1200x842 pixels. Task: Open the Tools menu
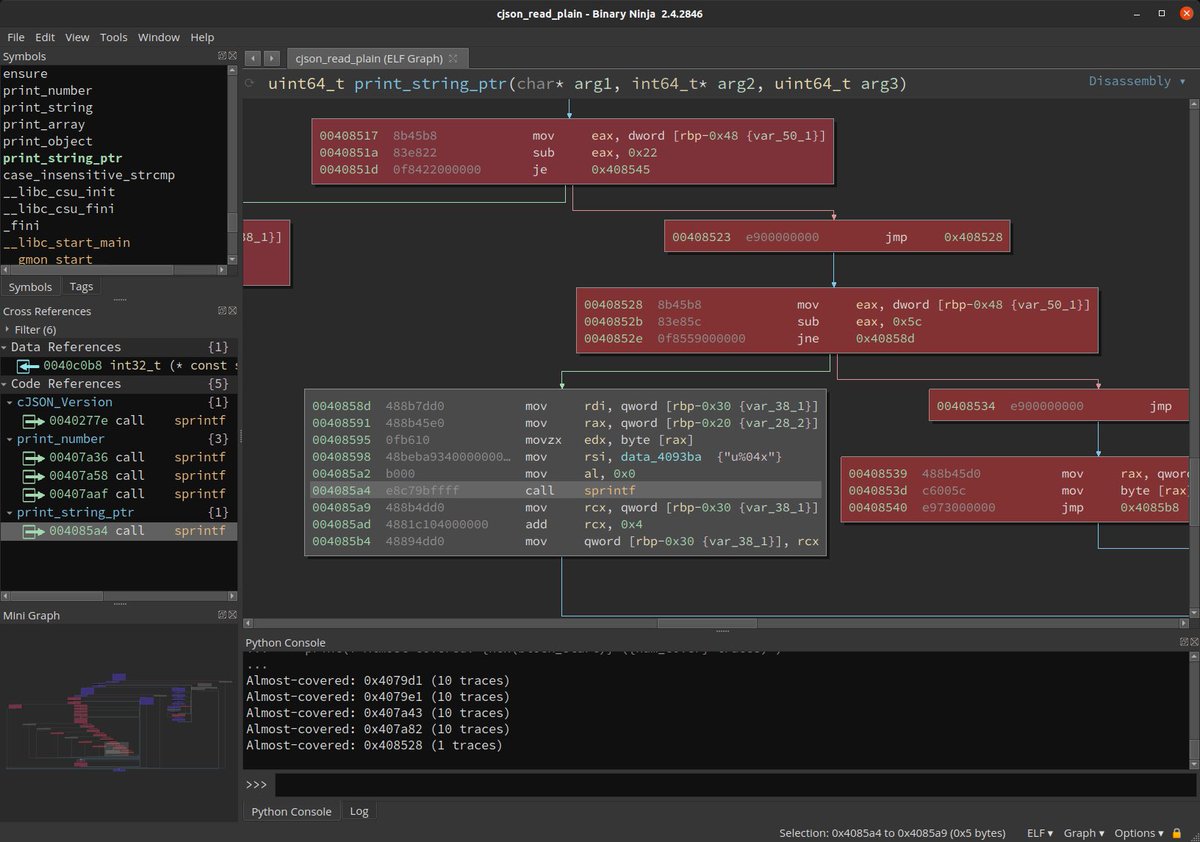tap(114, 37)
